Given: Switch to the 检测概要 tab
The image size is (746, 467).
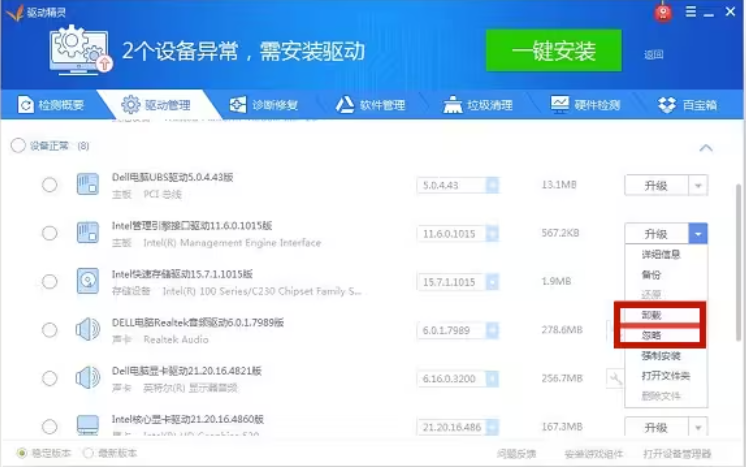Looking at the screenshot, I should [52, 105].
